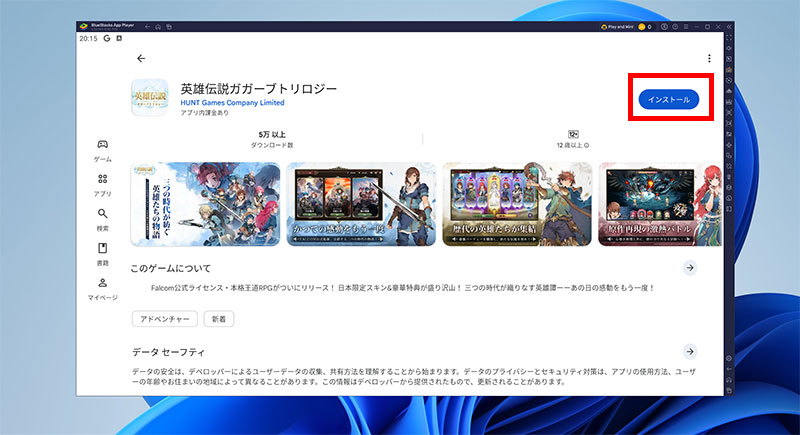The image size is (800, 435).
Task: Open the 検索 (Search) sidebar icon
Action: point(103,218)
